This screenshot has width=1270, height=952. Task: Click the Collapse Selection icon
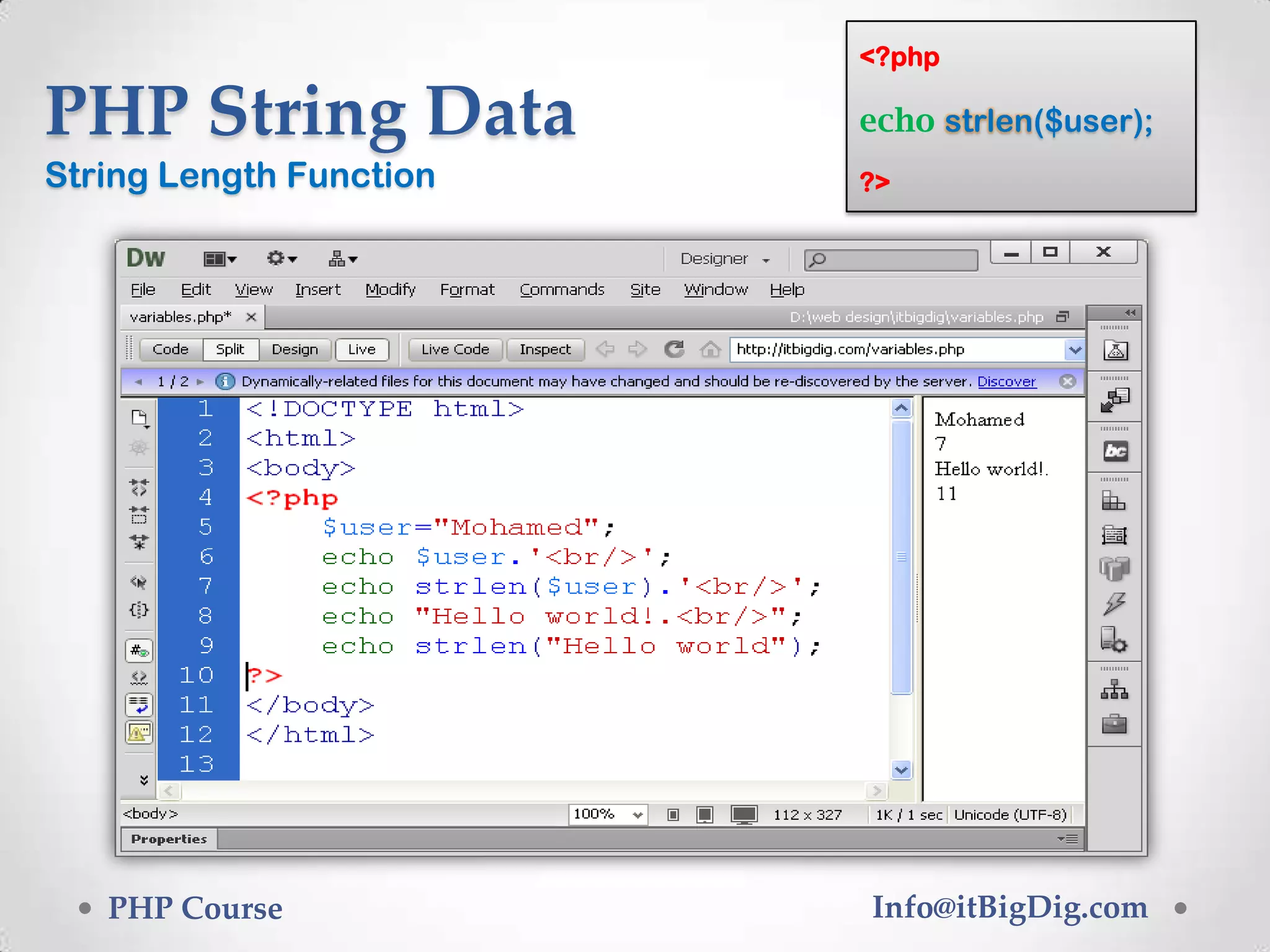point(139,515)
